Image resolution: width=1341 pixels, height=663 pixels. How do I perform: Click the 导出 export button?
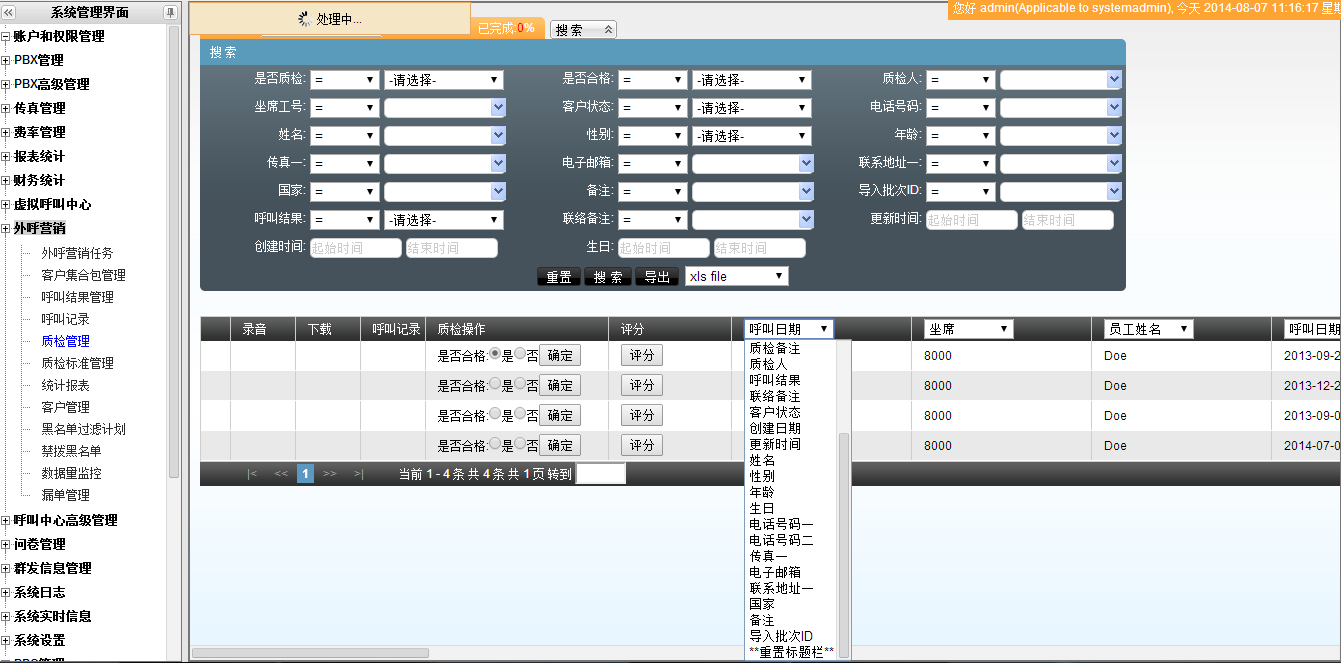pos(657,277)
